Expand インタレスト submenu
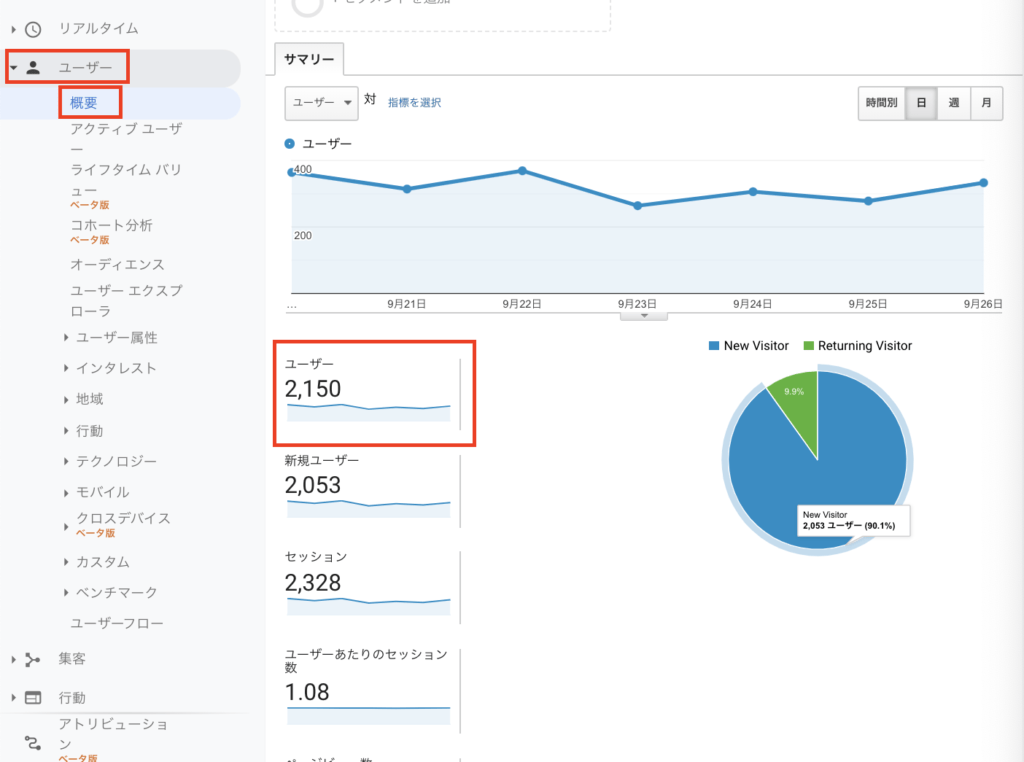This screenshot has height=762, width=1024. click(x=66, y=368)
